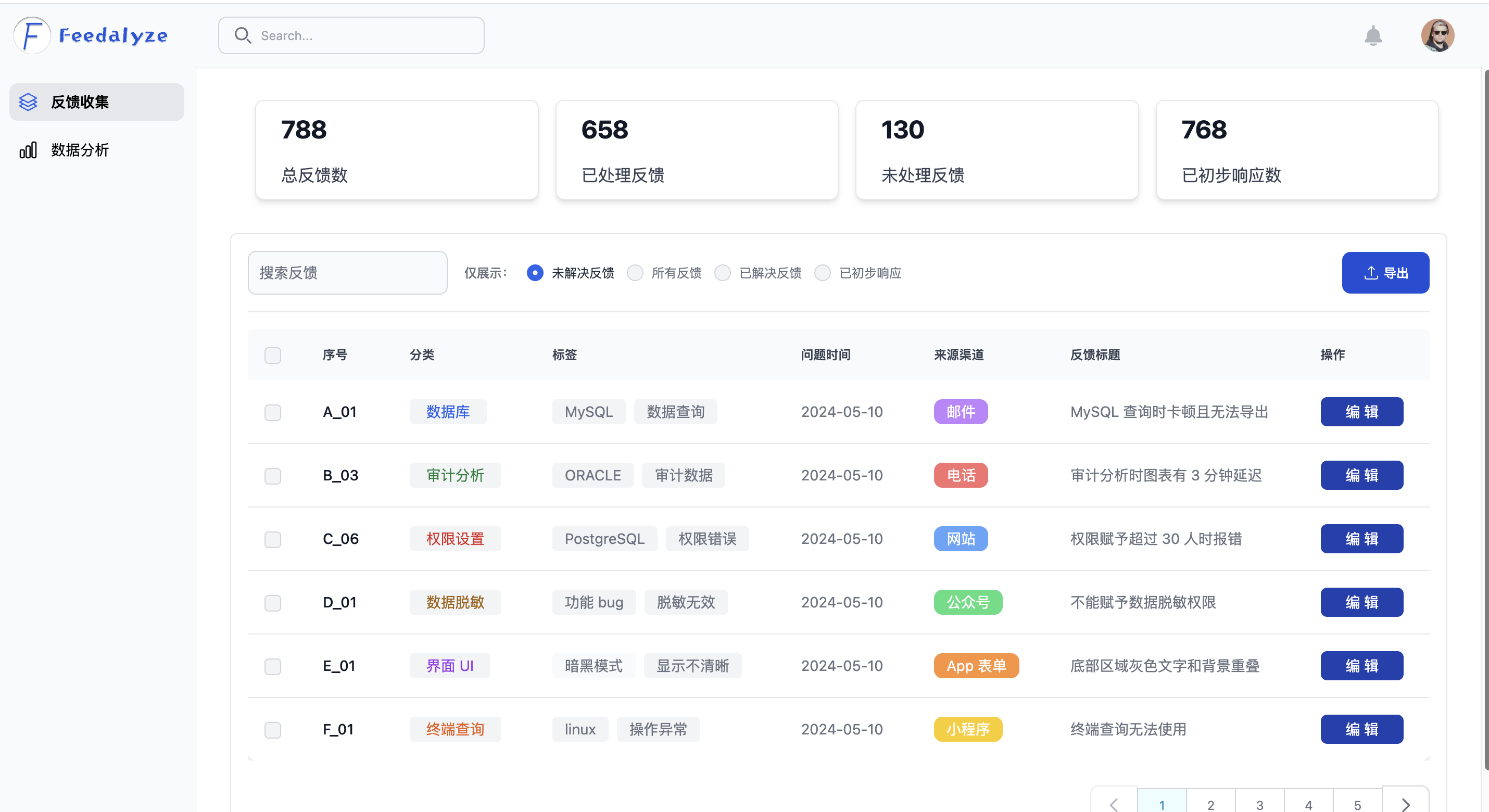Open the user avatar profile
Image resolution: width=1489 pixels, height=812 pixels.
[x=1437, y=36]
